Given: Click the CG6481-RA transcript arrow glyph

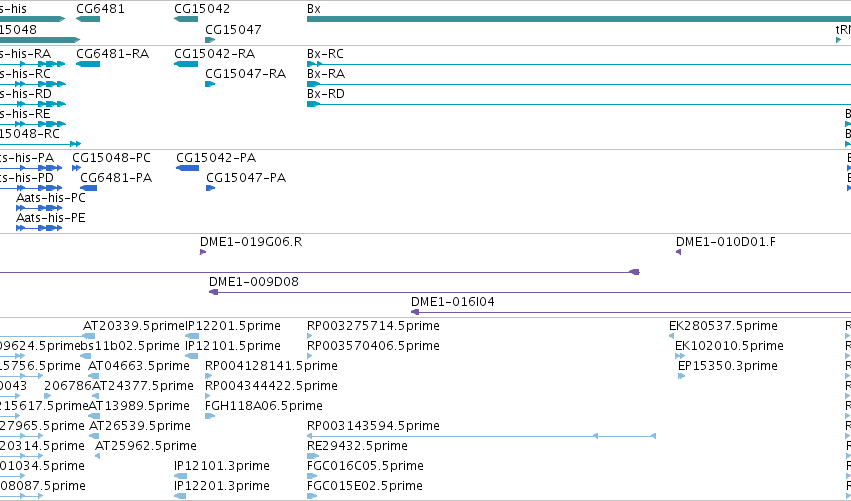Looking at the screenshot, I should pyautogui.click(x=88, y=64).
